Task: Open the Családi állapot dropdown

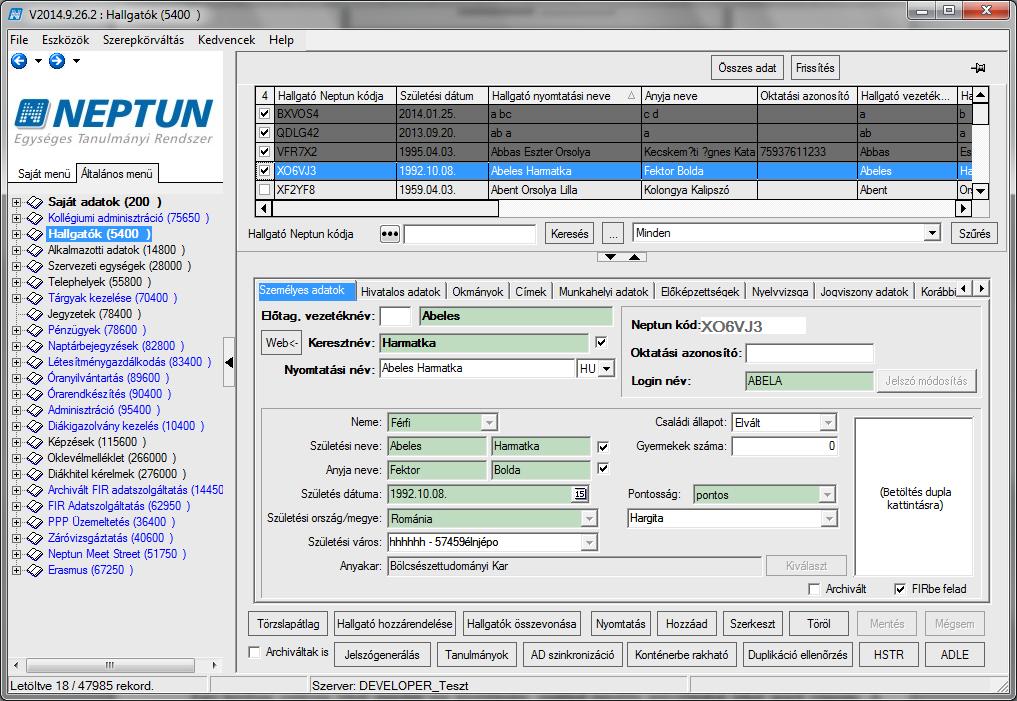Action: point(828,423)
